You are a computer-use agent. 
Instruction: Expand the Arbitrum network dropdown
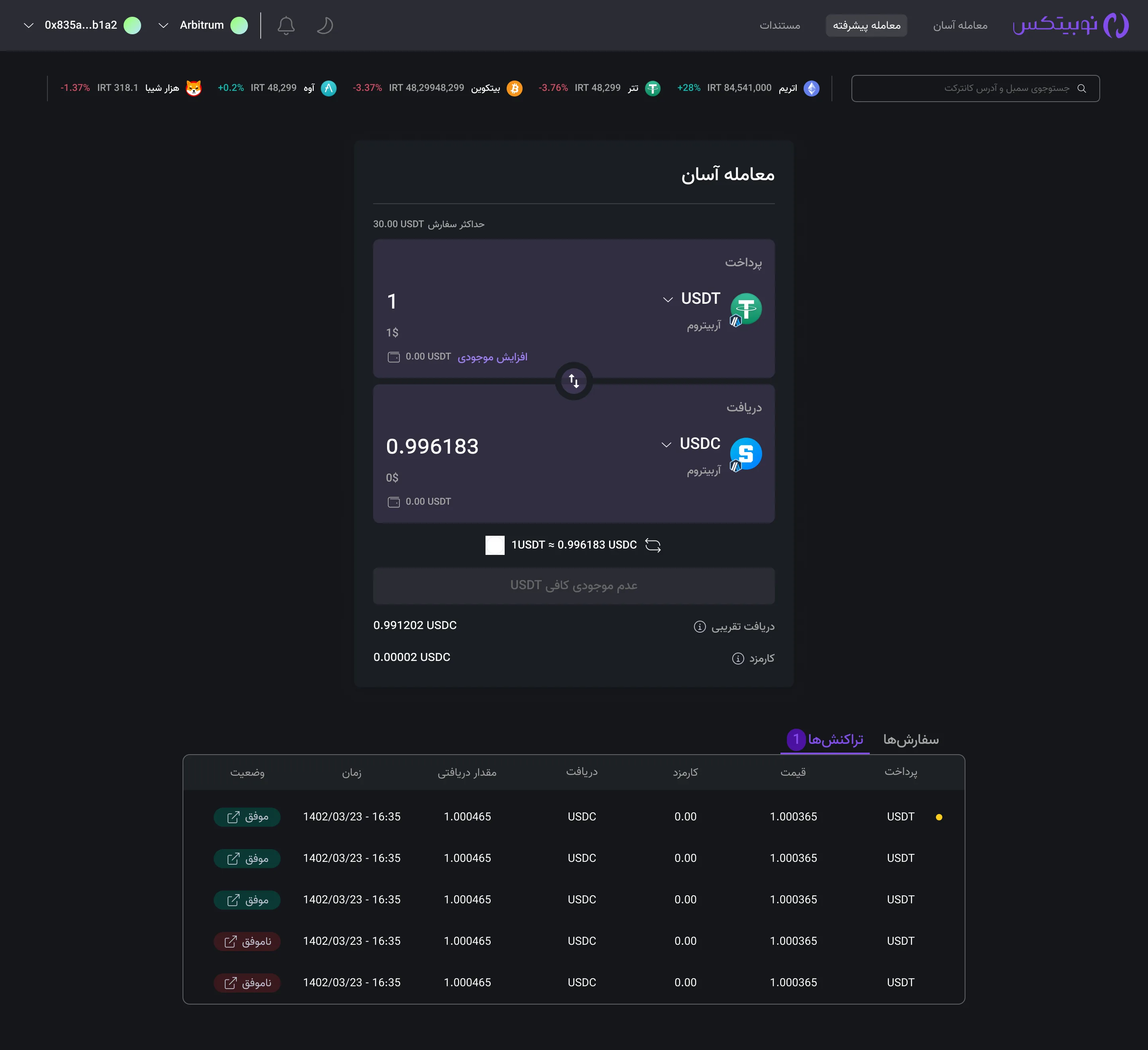point(202,25)
